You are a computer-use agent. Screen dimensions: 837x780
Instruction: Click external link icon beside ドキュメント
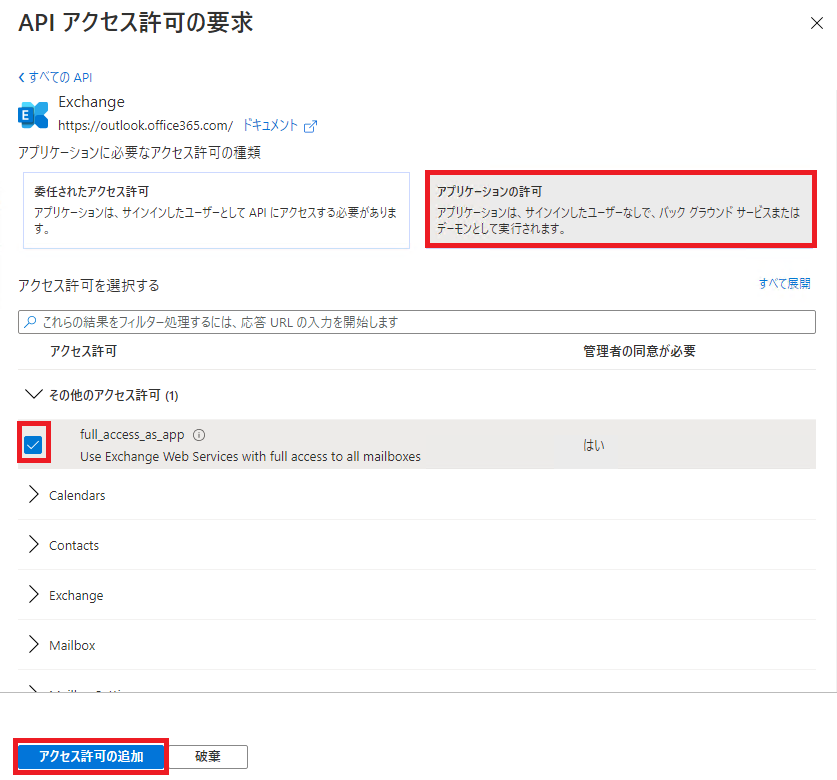(310, 126)
